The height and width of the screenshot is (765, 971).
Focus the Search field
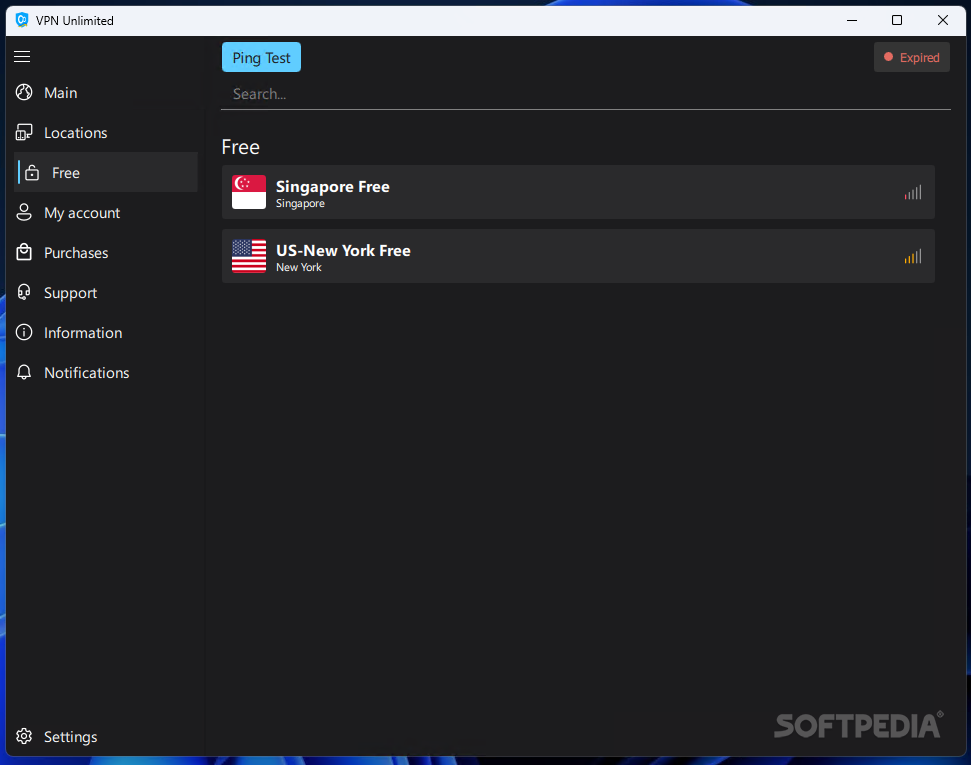click(585, 94)
